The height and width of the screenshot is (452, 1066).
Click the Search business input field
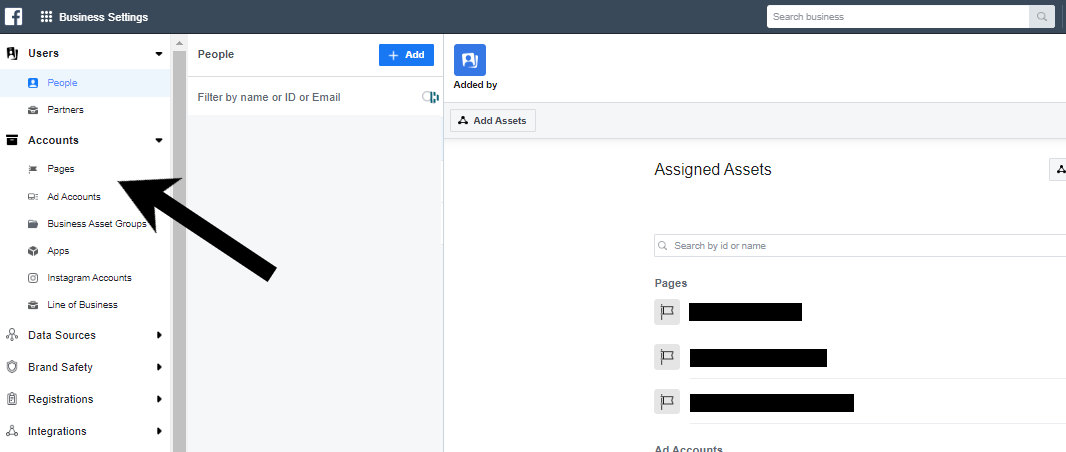[898, 17]
